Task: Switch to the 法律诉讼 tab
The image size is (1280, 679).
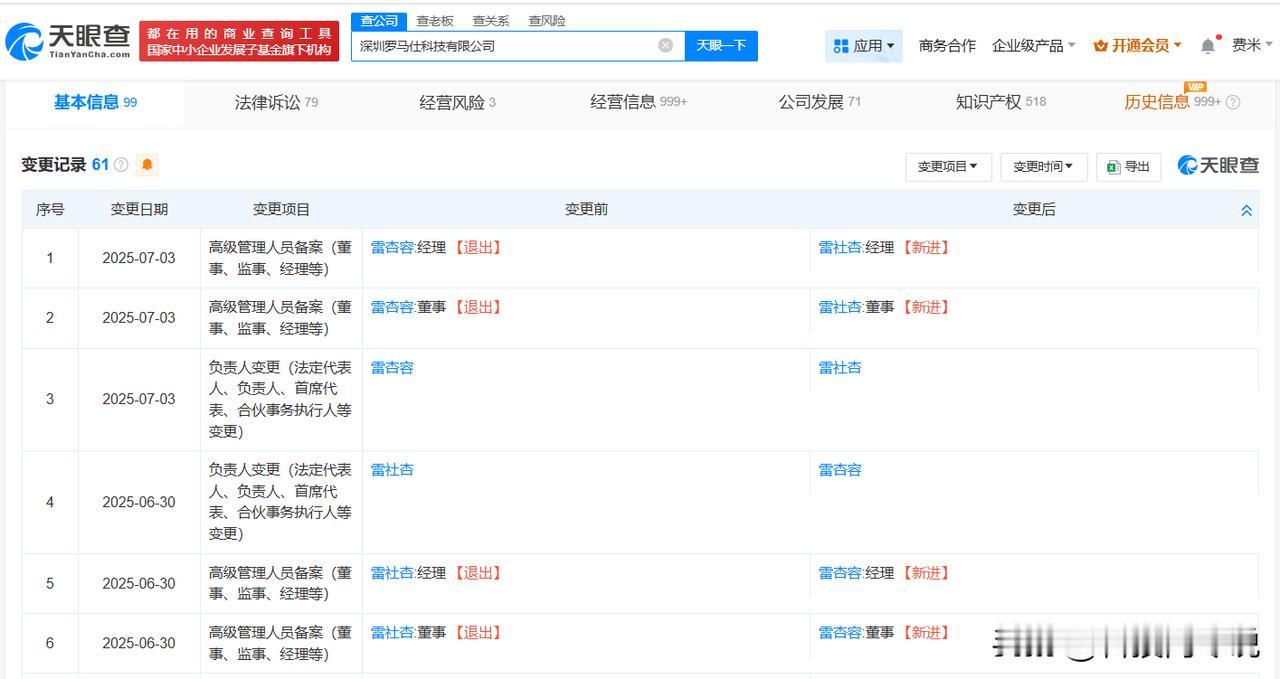Action: (276, 102)
